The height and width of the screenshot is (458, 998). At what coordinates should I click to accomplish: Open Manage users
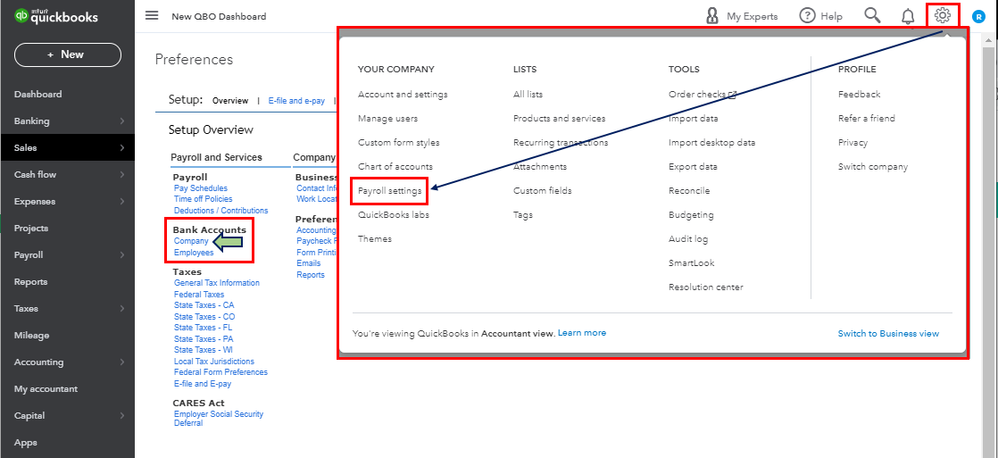click(388, 118)
